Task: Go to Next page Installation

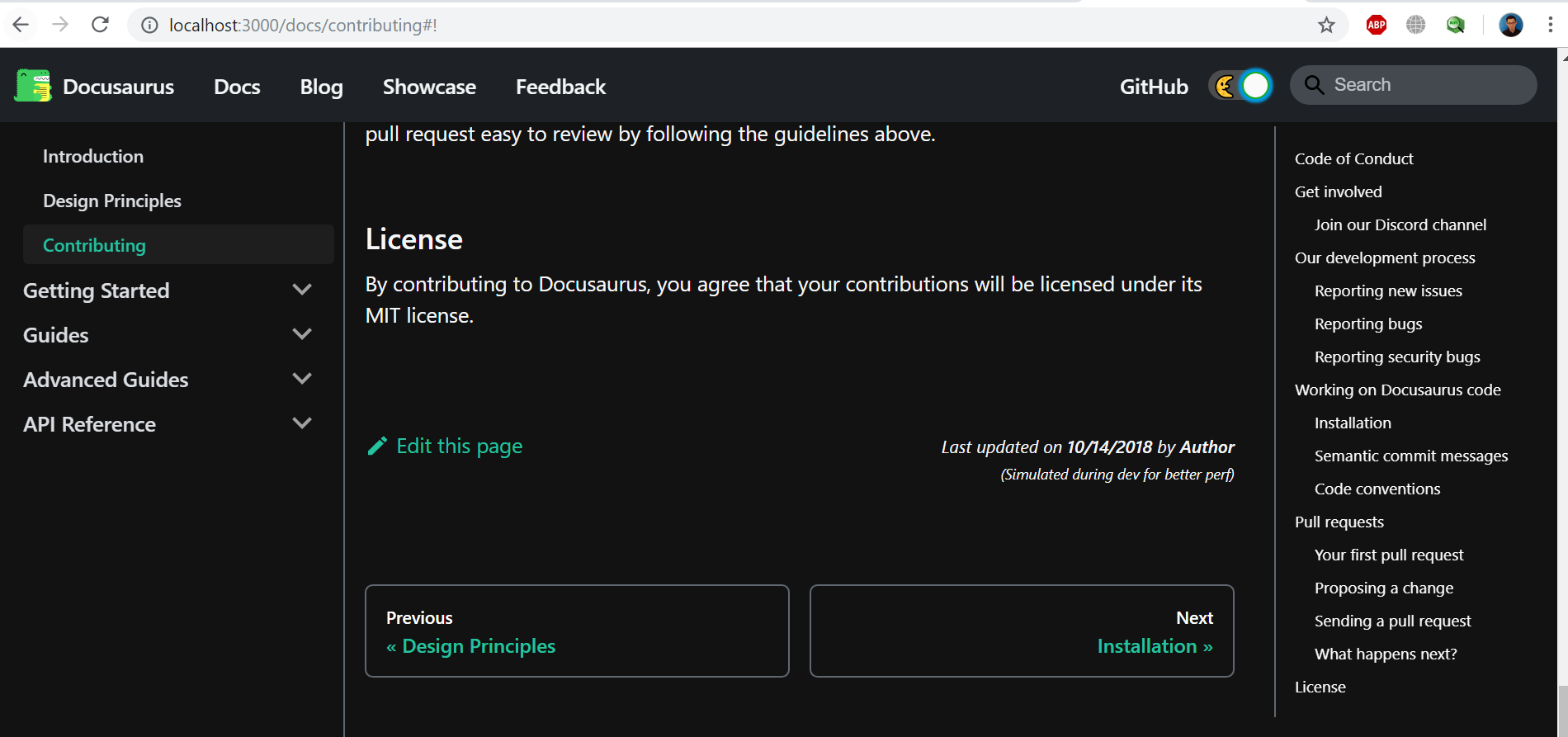Action: (1022, 631)
